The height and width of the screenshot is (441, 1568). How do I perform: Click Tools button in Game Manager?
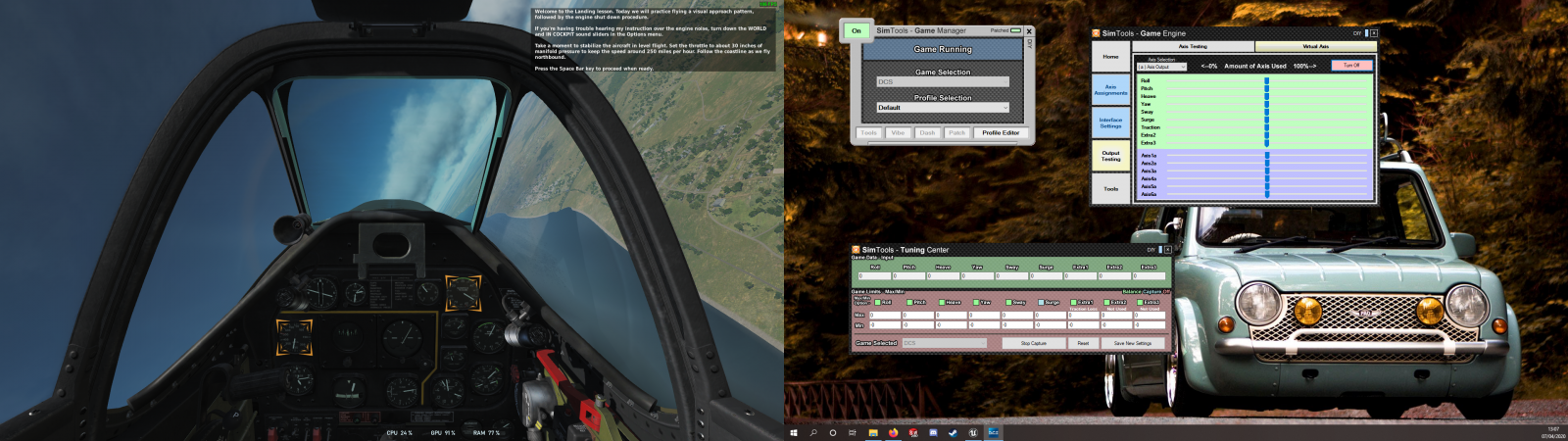[869, 132]
